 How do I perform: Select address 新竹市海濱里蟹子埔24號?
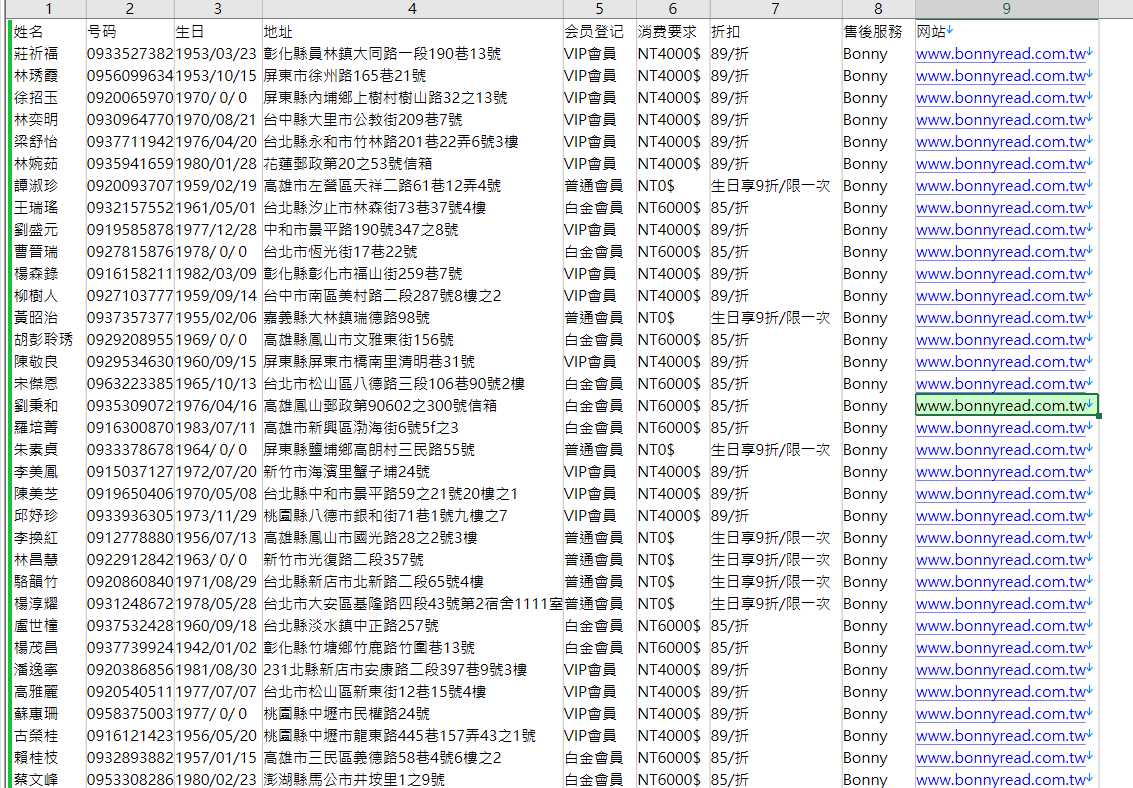click(x=413, y=472)
